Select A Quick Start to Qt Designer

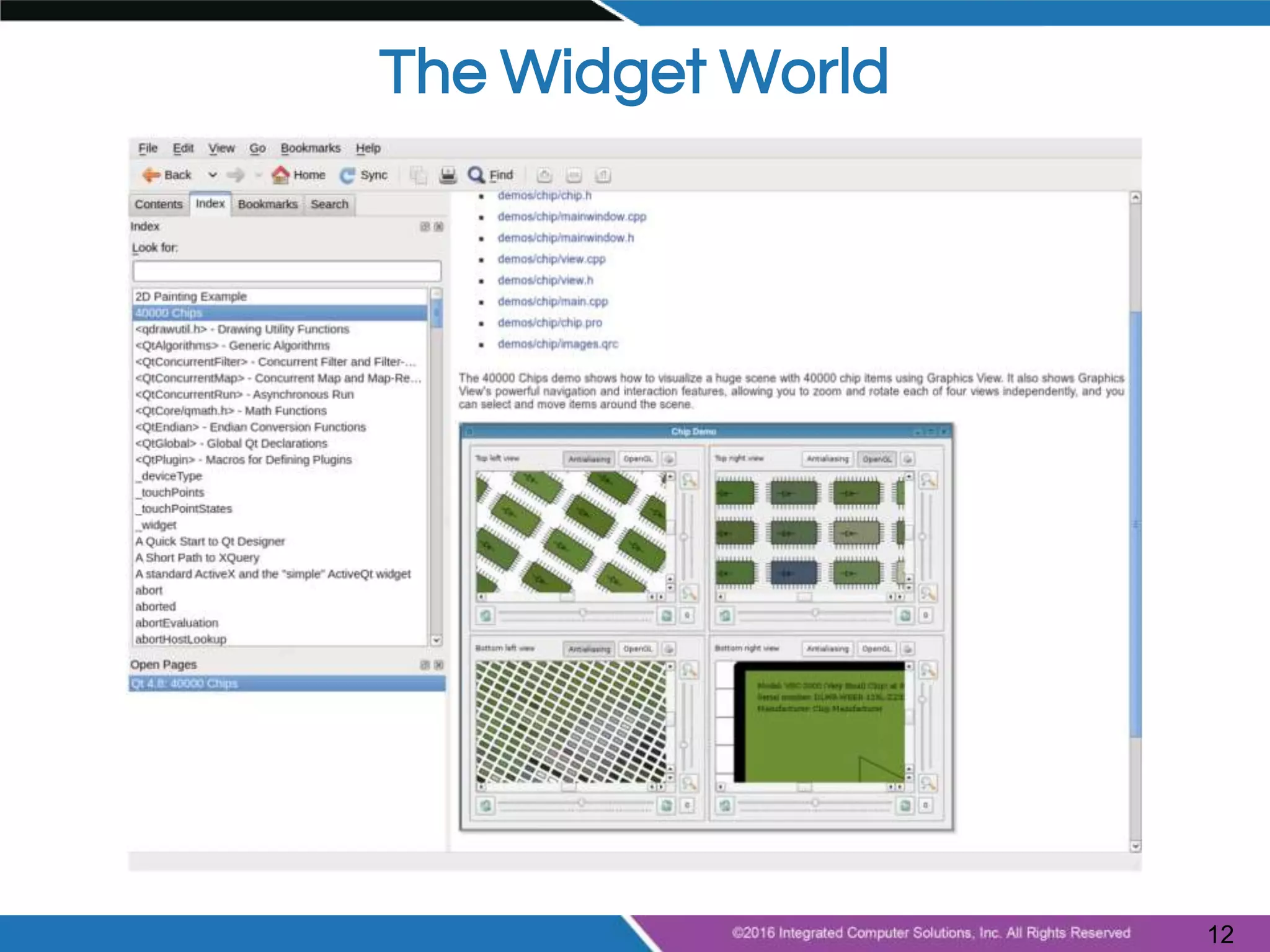[280, 542]
